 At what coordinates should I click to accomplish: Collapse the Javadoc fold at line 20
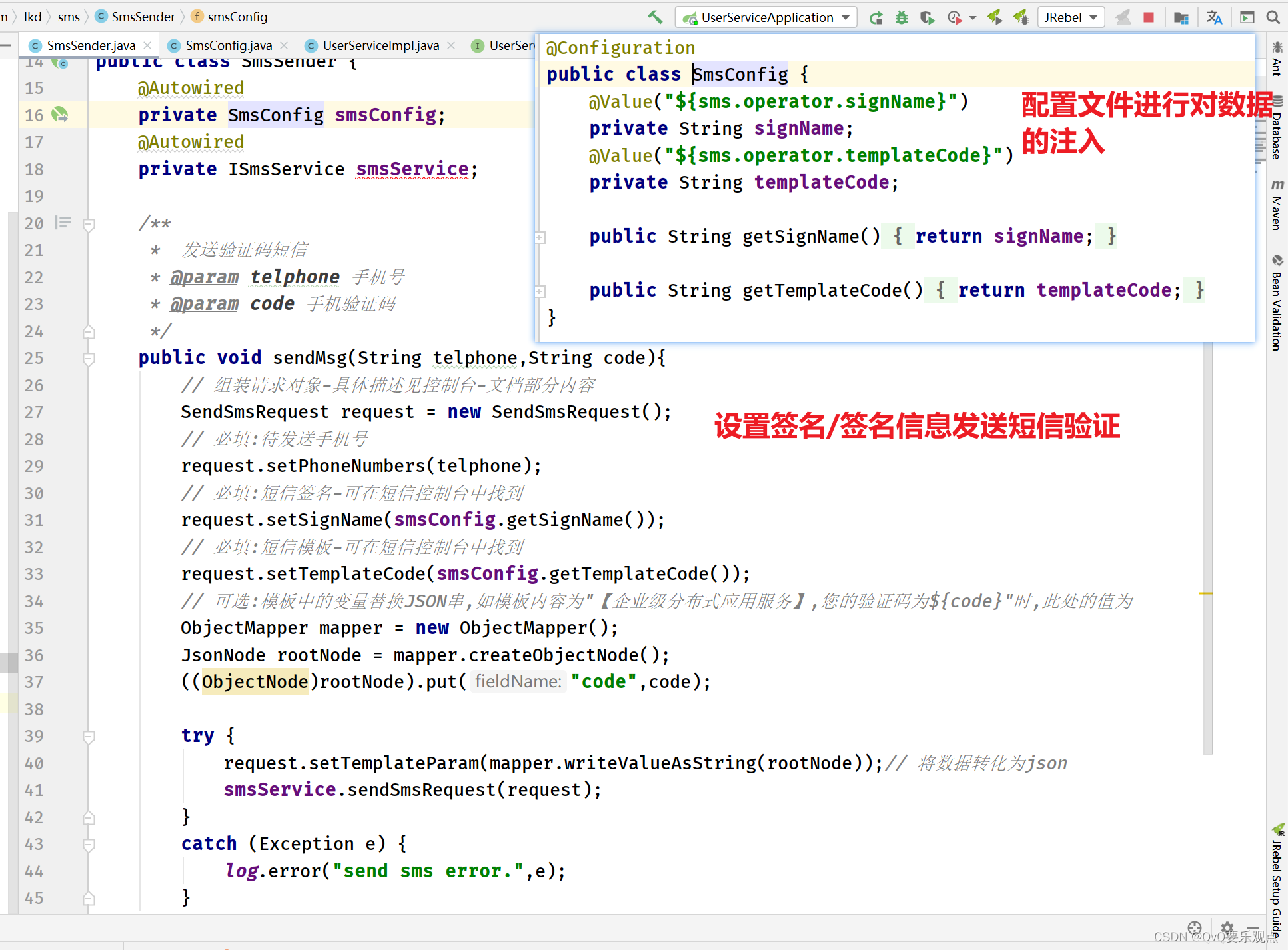pos(89,225)
